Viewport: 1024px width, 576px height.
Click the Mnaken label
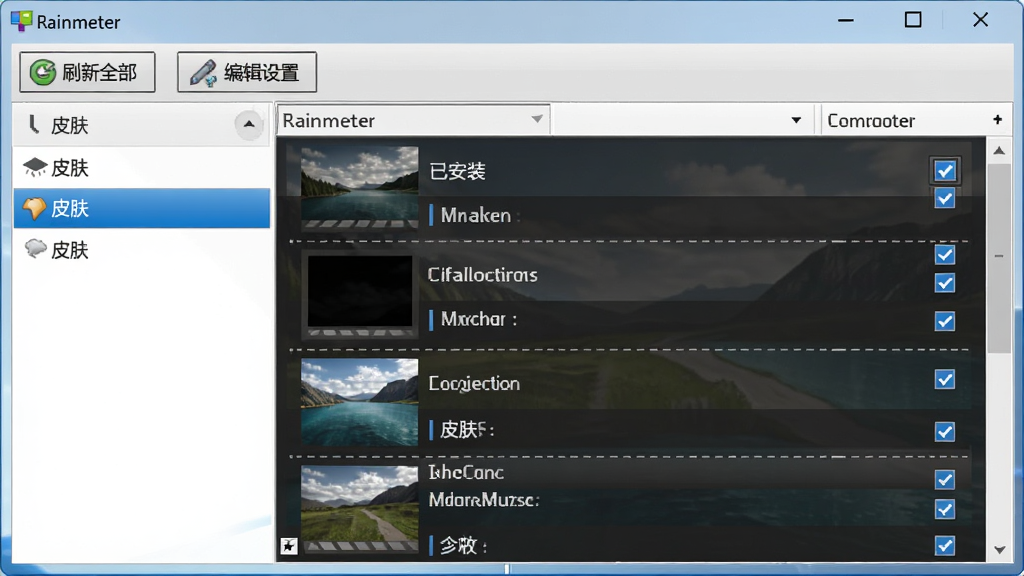click(475, 215)
